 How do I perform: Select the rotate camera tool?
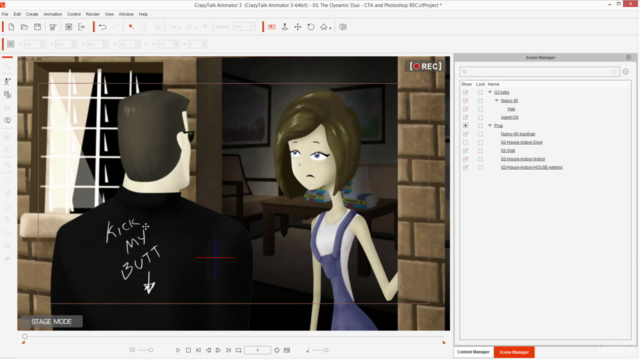pyautogui.click(x=311, y=27)
